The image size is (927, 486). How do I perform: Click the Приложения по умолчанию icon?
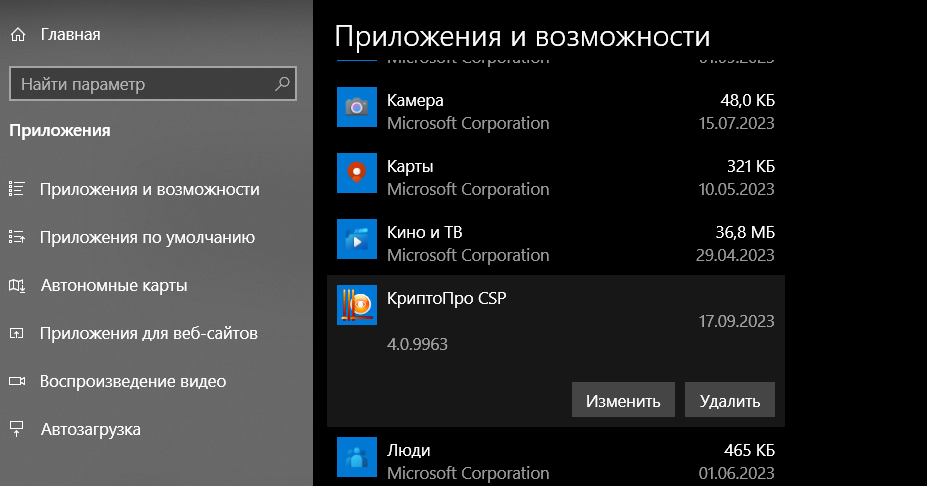pyautogui.click(x=17, y=238)
